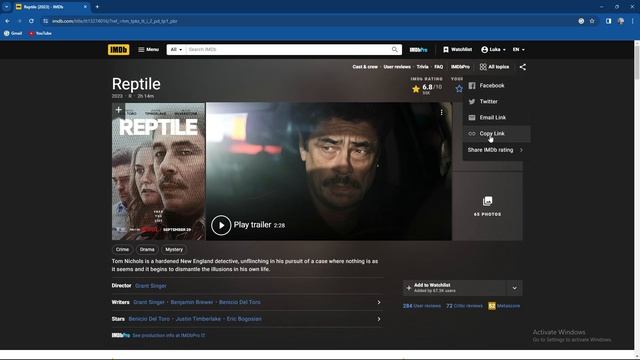Open the EN language dropdown

pyautogui.click(x=518, y=49)
